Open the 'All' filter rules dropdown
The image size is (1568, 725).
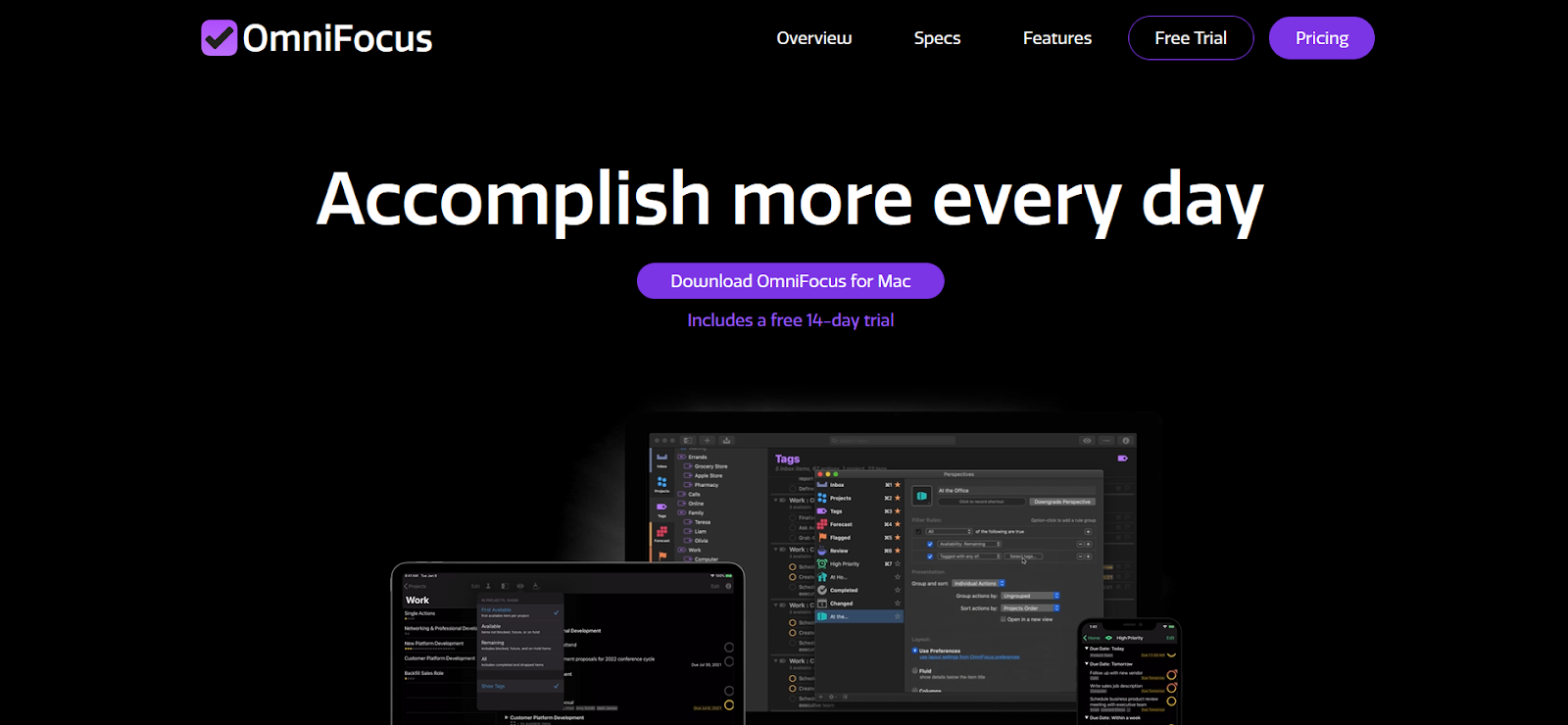pyautogui.click(x=949, y=532)
